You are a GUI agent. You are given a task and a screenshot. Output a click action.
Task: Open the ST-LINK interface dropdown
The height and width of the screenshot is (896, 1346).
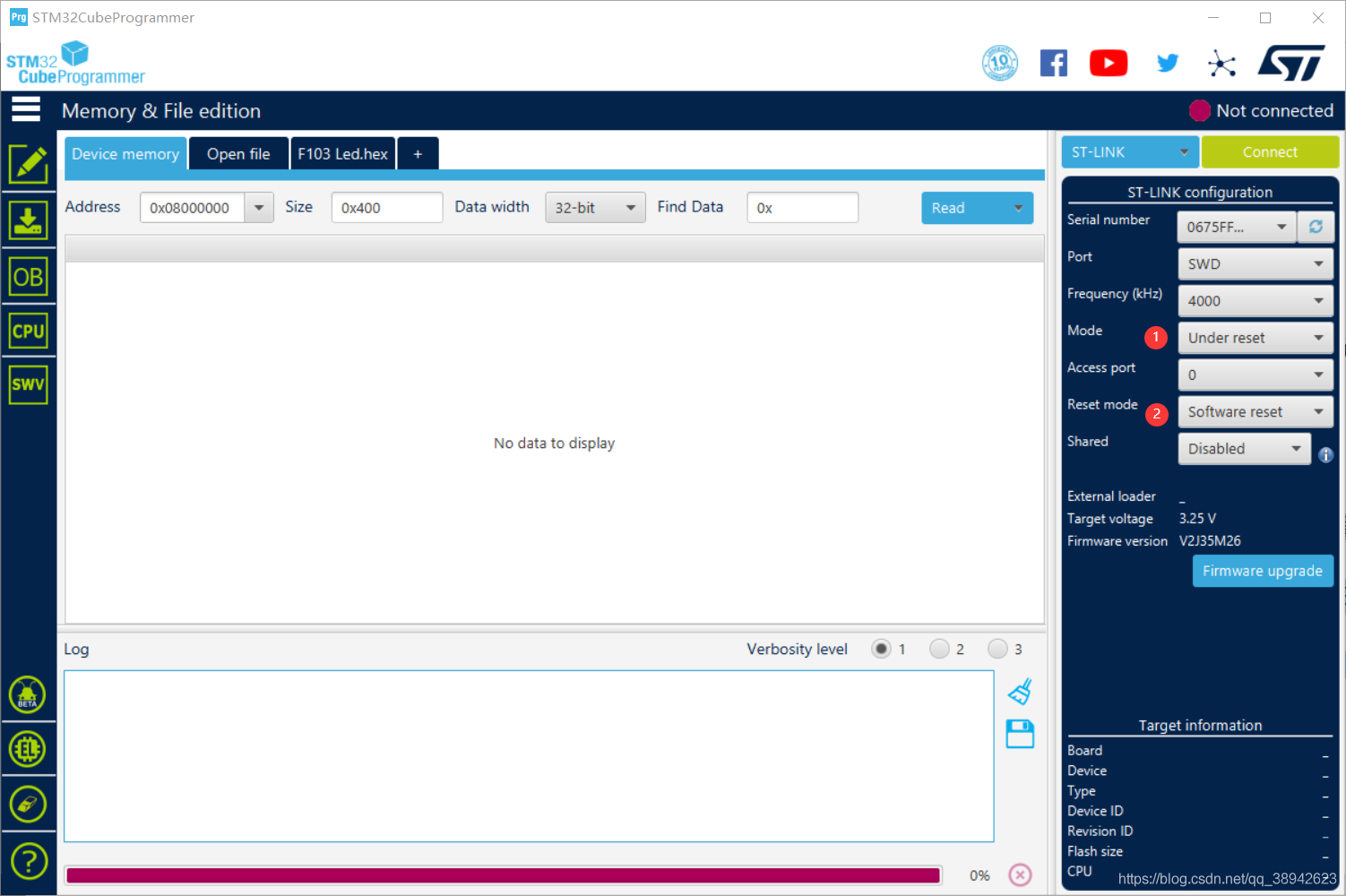pos(1129,152)
